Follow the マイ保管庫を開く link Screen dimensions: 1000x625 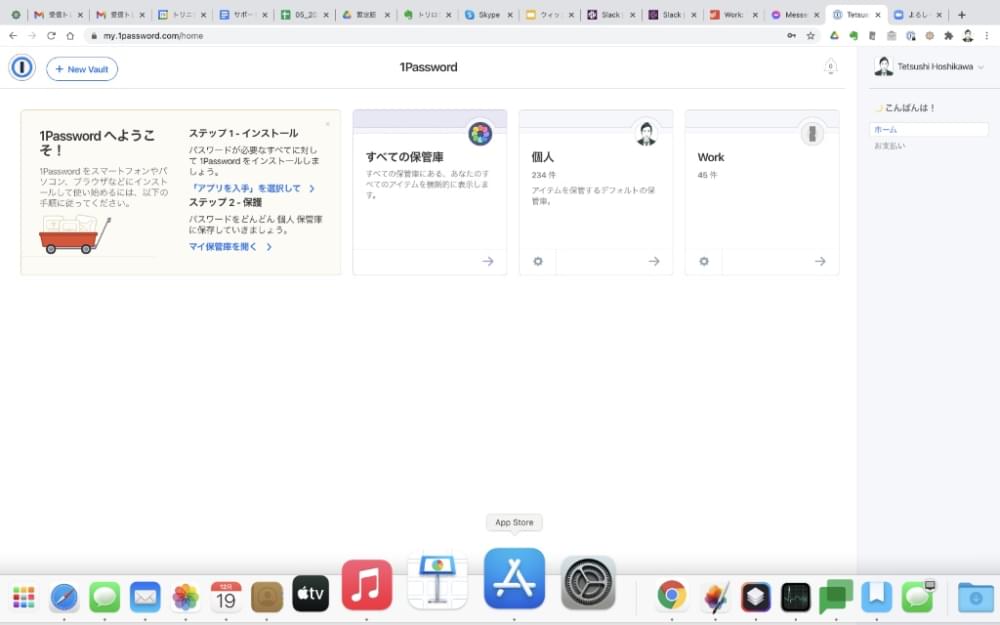click(230, 246)
